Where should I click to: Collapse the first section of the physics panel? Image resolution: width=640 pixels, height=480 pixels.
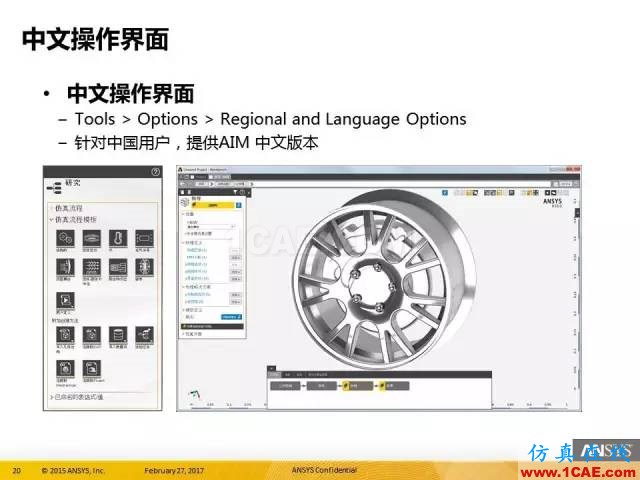pos(183,214)
